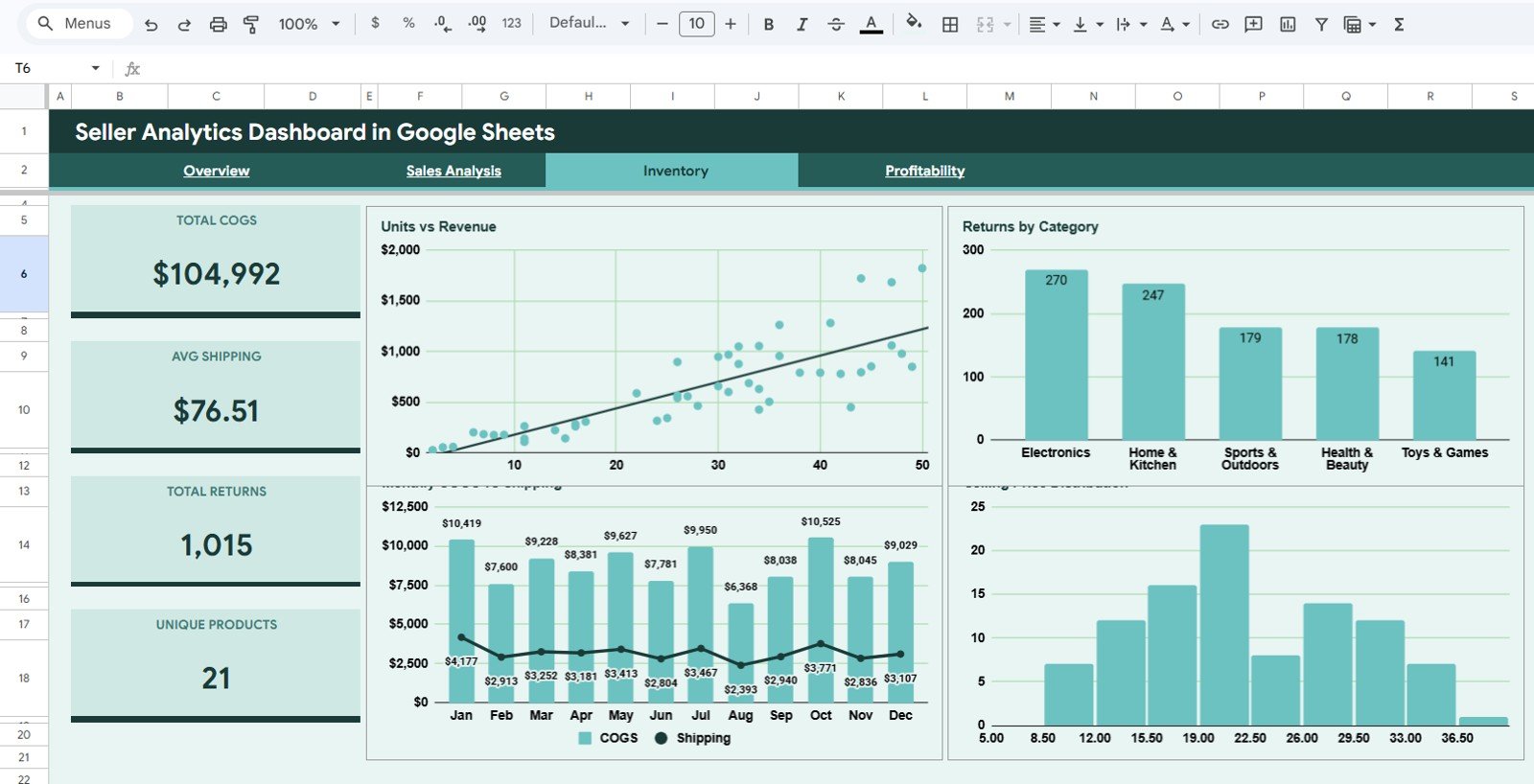The height and width of the screenshot is (784, 1534).
Task: Click the Returns by Category chart title
Action: click(x=1031, y=226)
